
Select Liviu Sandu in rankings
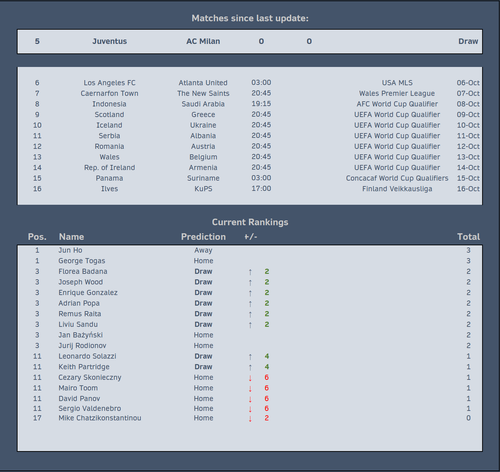coord(78,325)
